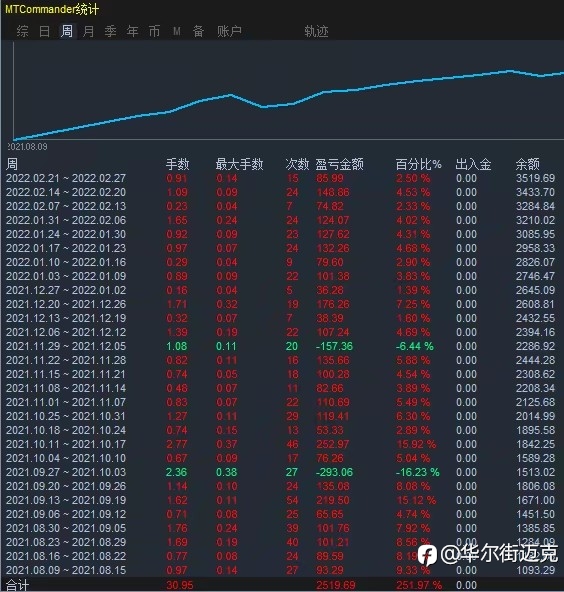564x592 pixels.
Task: Select week row 2022.02.21 ~ 2022.02.27
Action: (281, 178)
